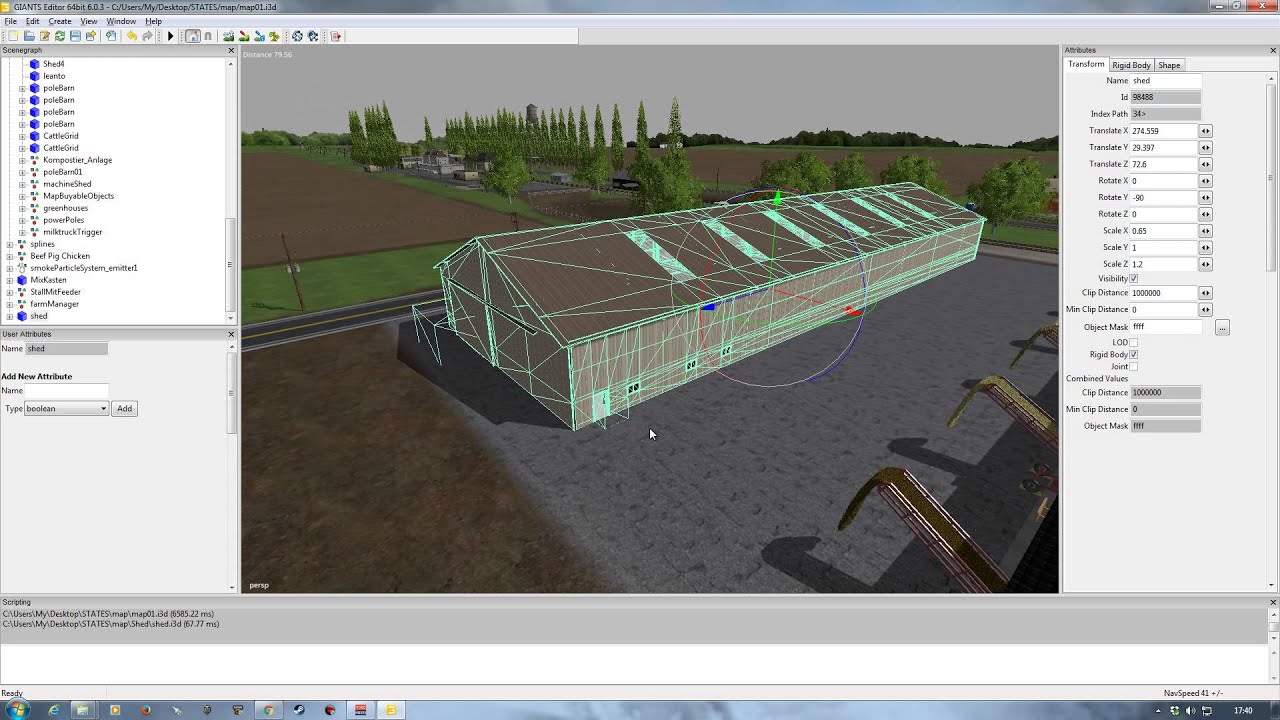Click the green reload arrows icon

pyautogui.click(x=60, y=36)
